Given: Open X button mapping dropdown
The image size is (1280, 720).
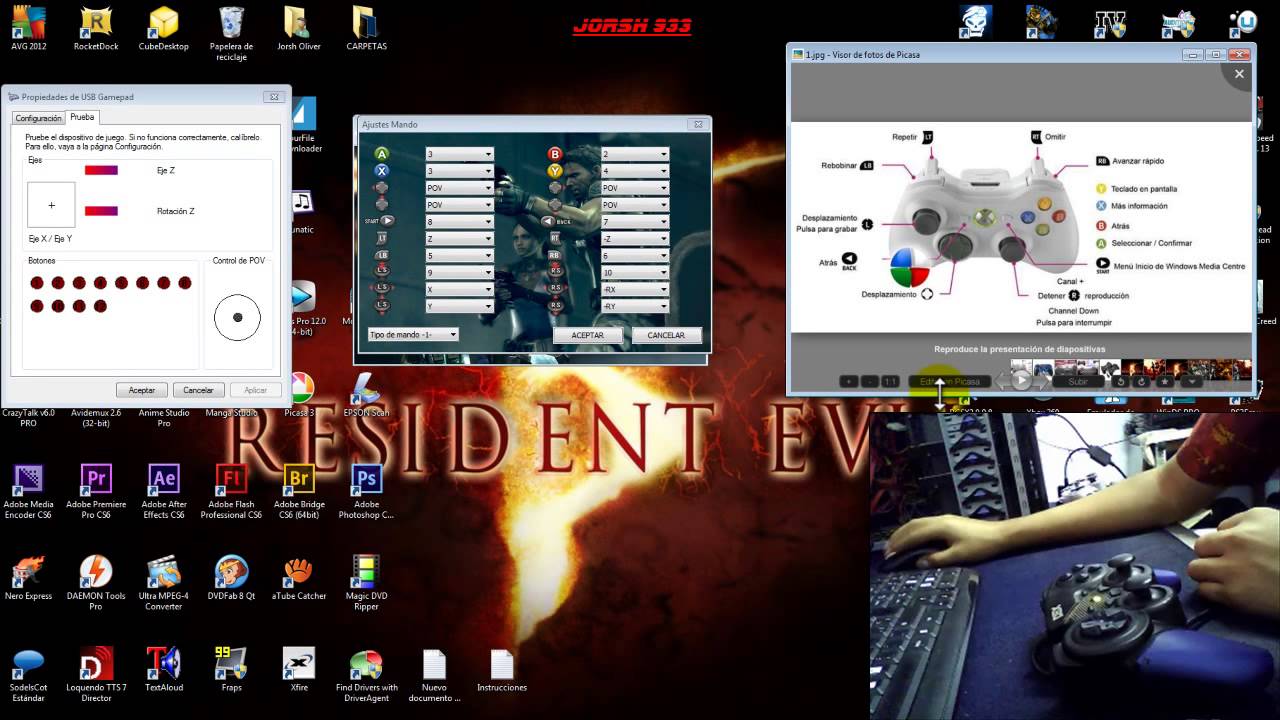Looking at the screenshot, I should tap(459, 171).
